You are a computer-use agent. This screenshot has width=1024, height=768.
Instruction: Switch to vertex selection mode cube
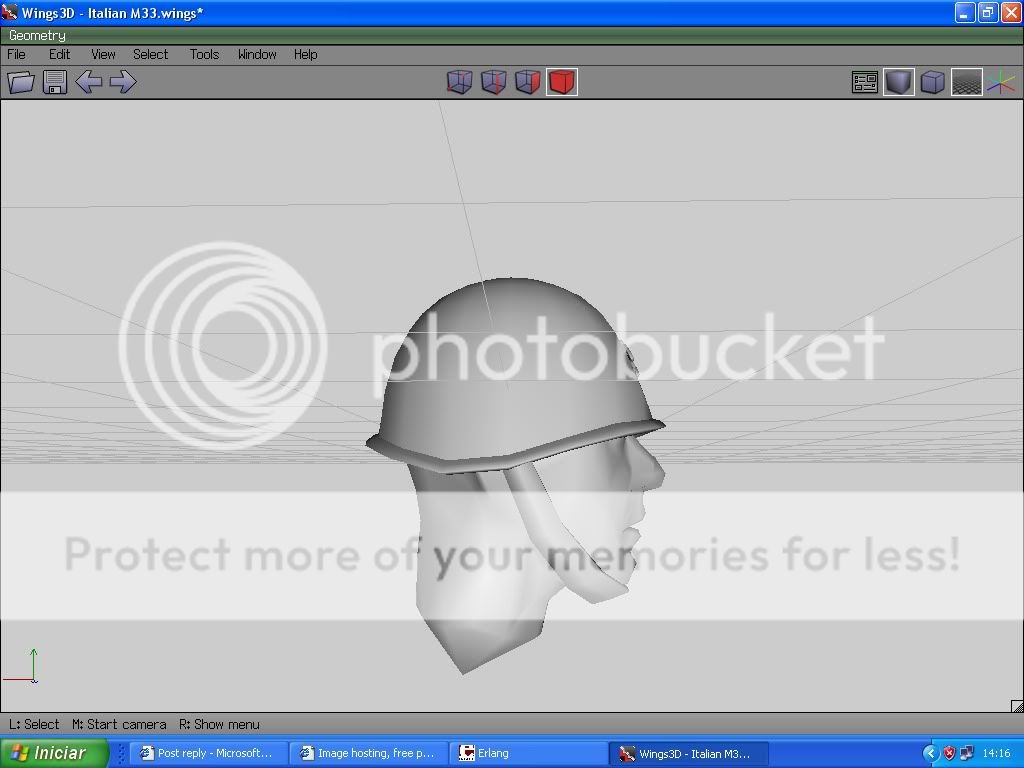[x=459, y=82]
